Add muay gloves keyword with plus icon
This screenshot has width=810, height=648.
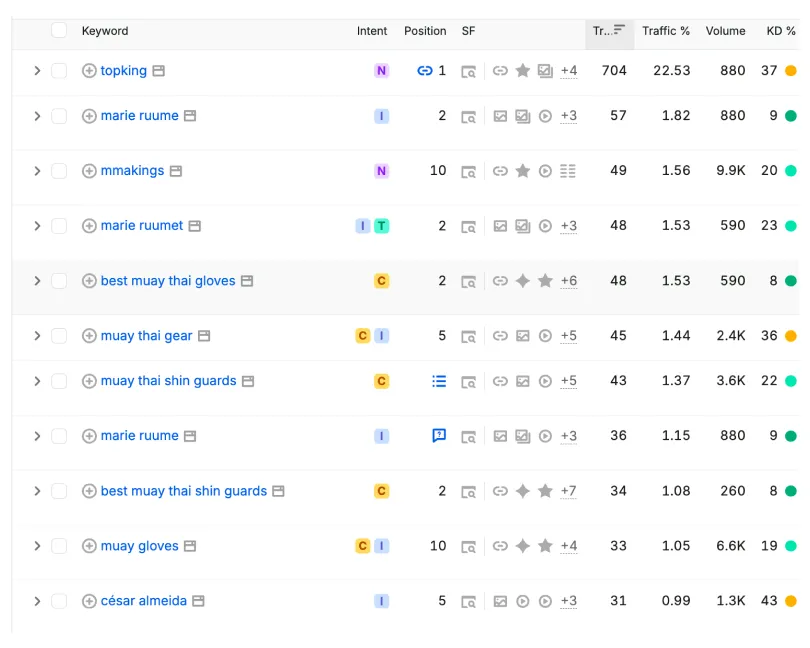click(89, 546)
